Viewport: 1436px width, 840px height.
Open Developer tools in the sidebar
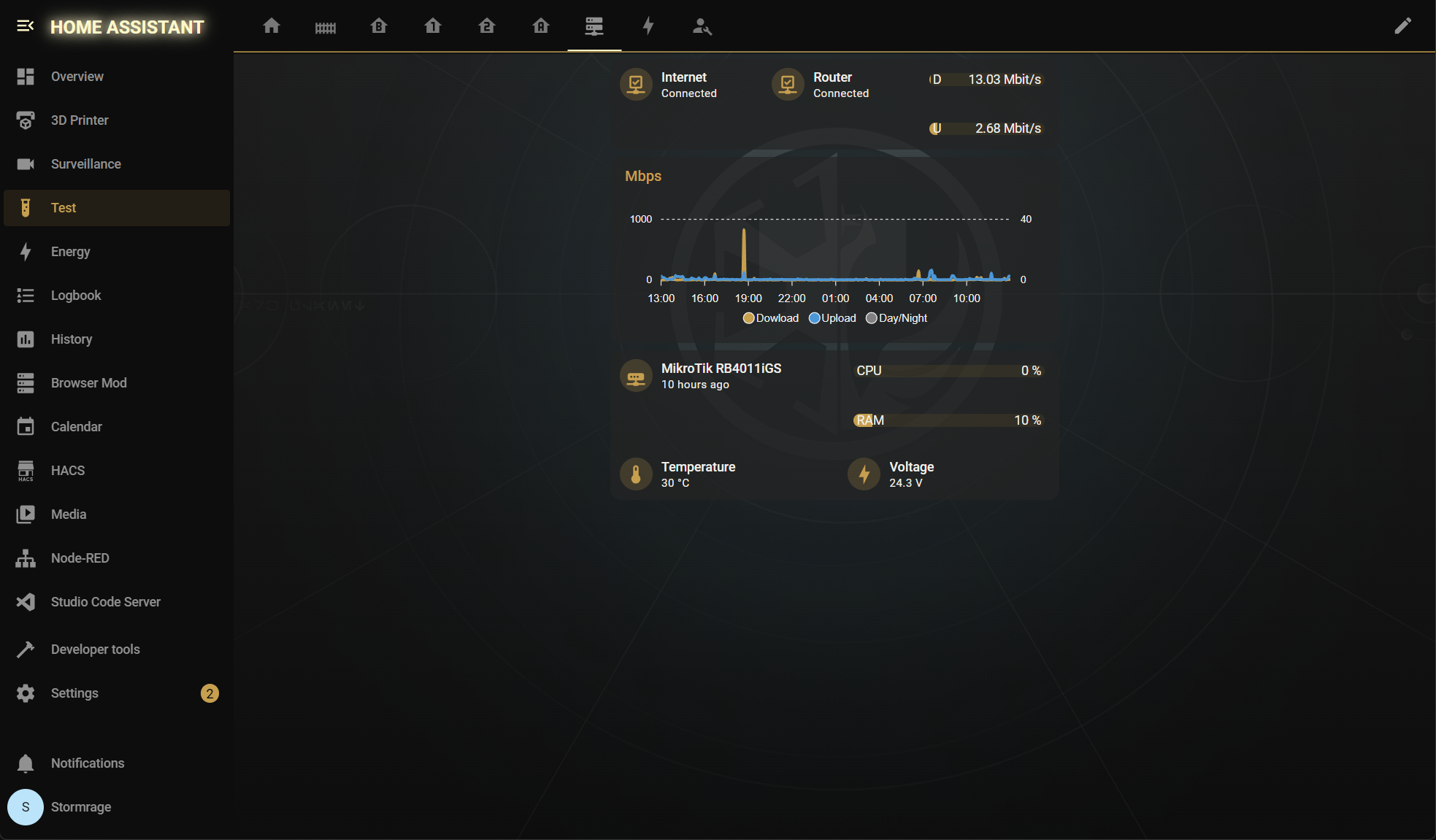point(95,650)
